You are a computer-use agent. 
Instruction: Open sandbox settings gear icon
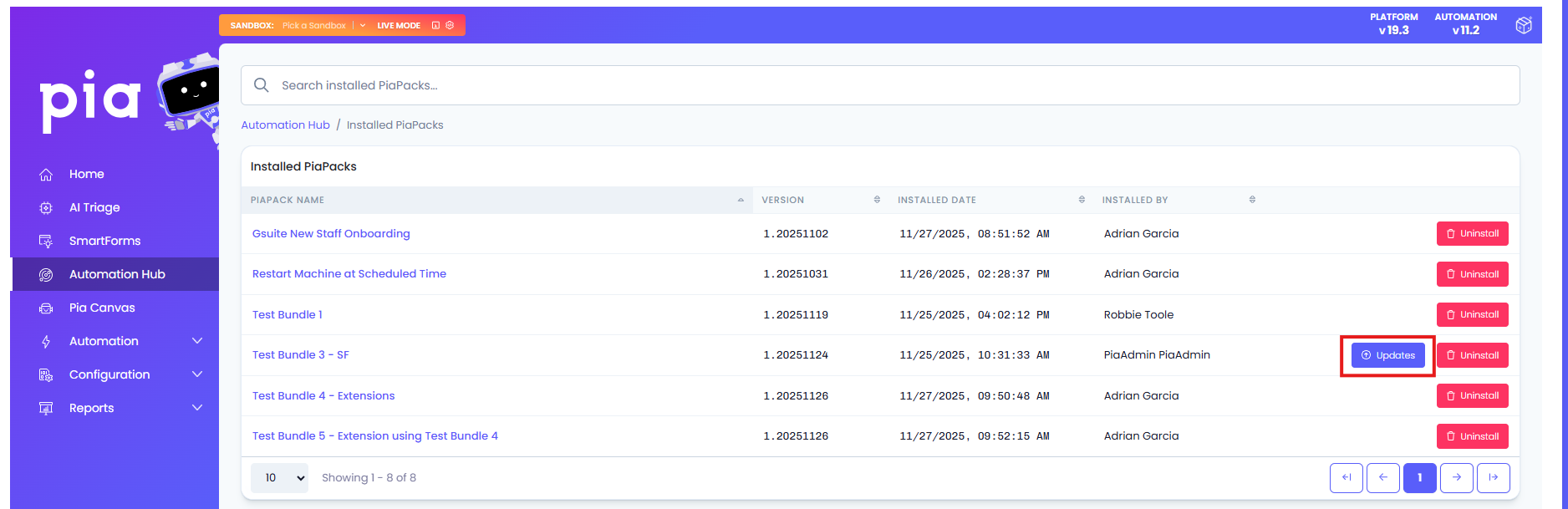point(450,26)
